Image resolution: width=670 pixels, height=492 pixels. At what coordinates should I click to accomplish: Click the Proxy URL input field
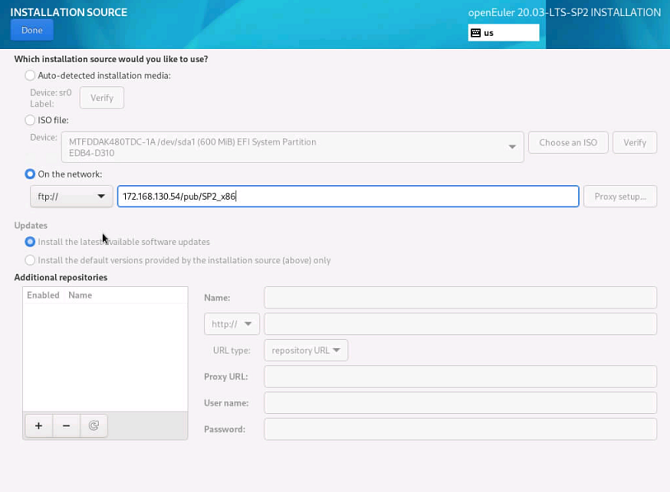[459, 377]
